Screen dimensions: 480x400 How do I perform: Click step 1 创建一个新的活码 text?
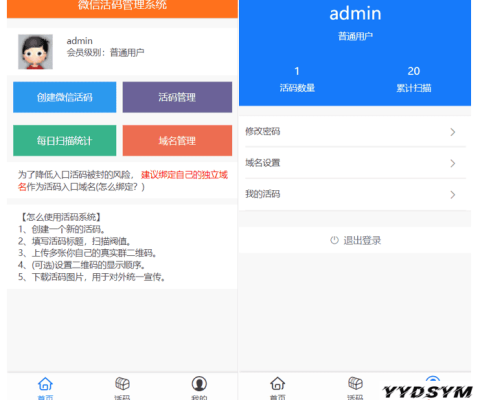tap(62, 229)
